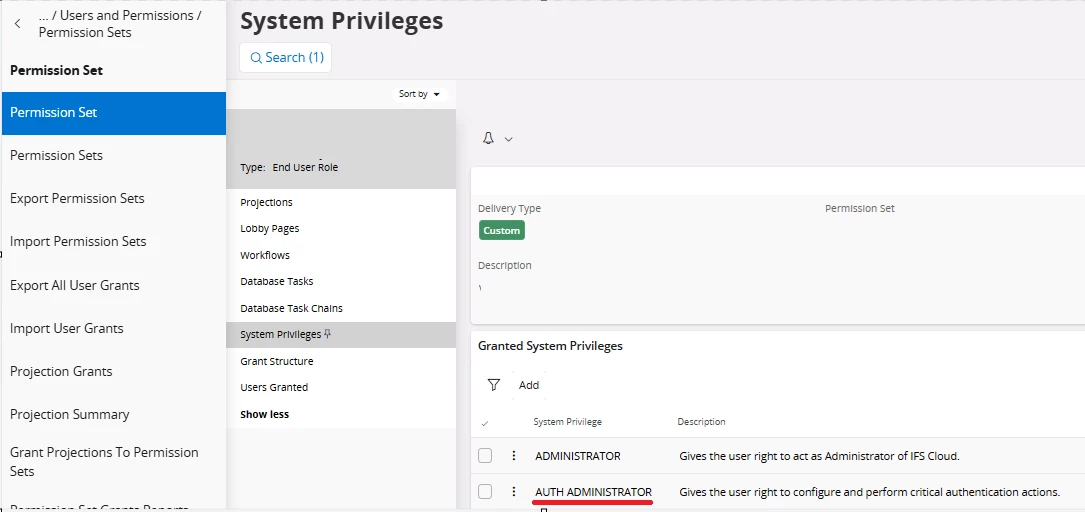1085x512 pixels.
Task: Open the Grant Structure section
Action: tap(277, 361)
